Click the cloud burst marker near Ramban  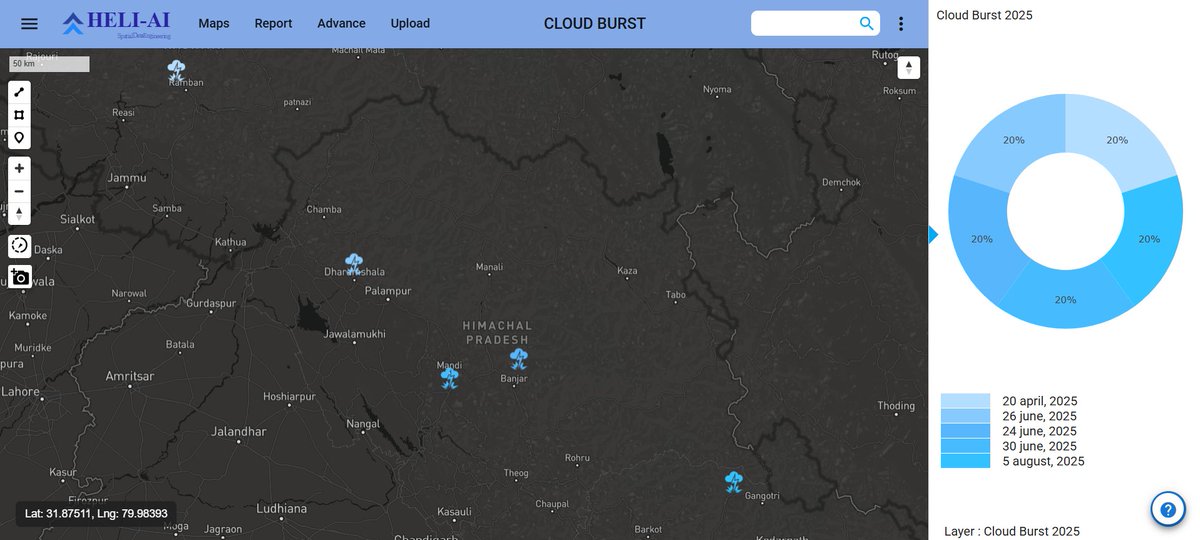click(176, 71)
